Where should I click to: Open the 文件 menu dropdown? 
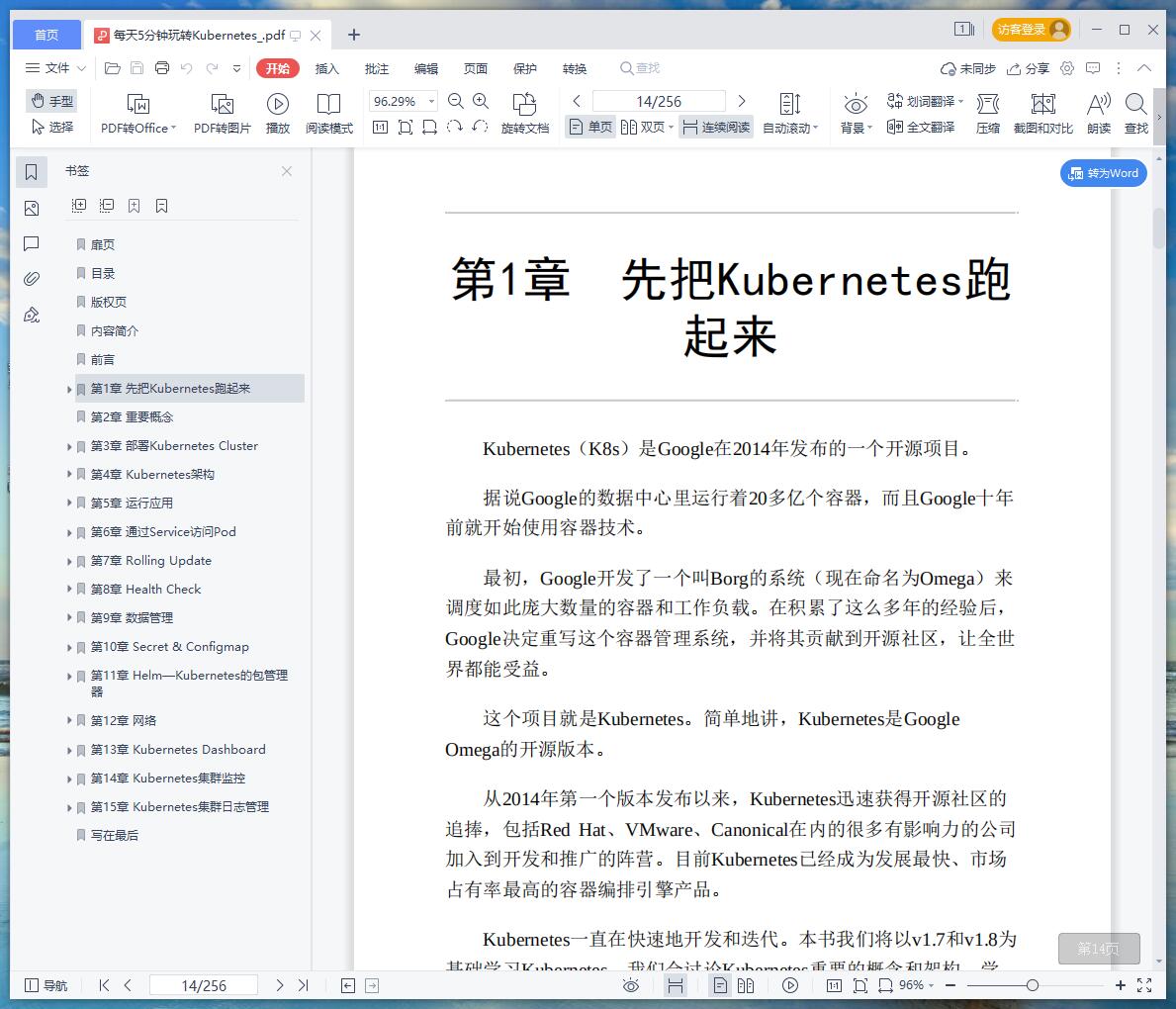pos(55,68)
